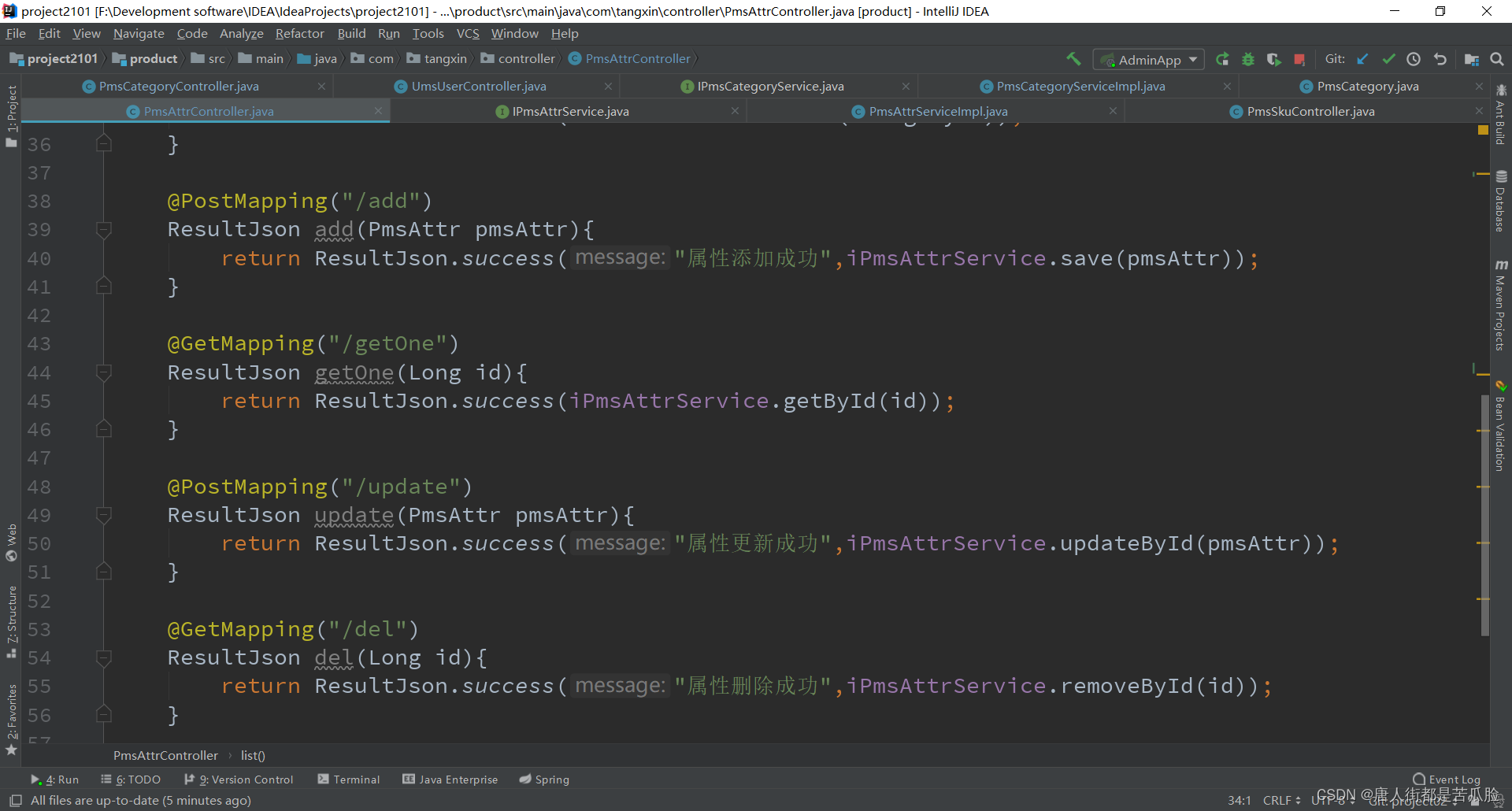
Task: Click the fold end marker at line 51
Action: coord(103,572)
